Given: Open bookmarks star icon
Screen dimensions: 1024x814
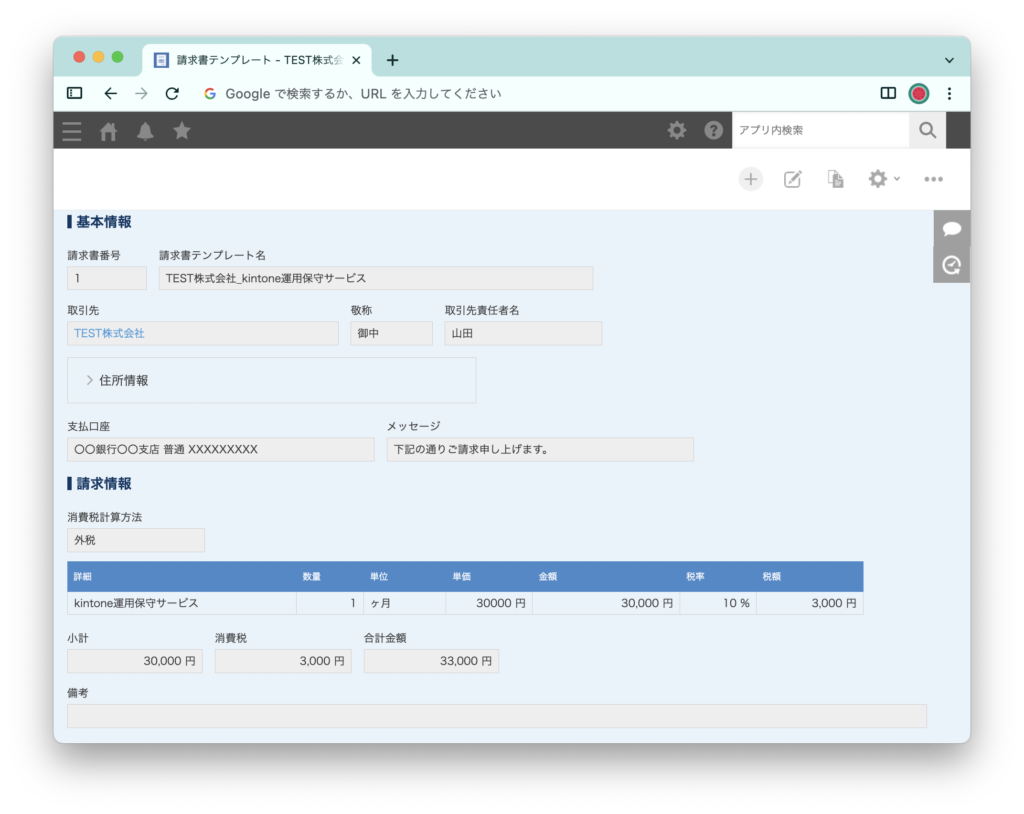Looking at the screenshot, I should [182, 131].
